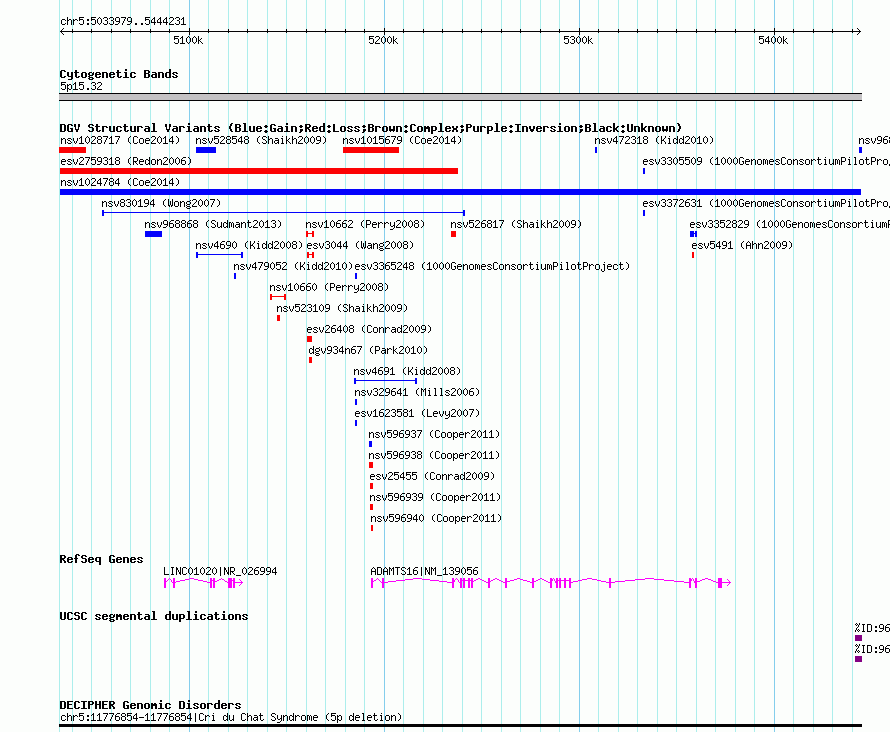
Task: Click the esv3305509 variant label
Action: pos(766,161)
